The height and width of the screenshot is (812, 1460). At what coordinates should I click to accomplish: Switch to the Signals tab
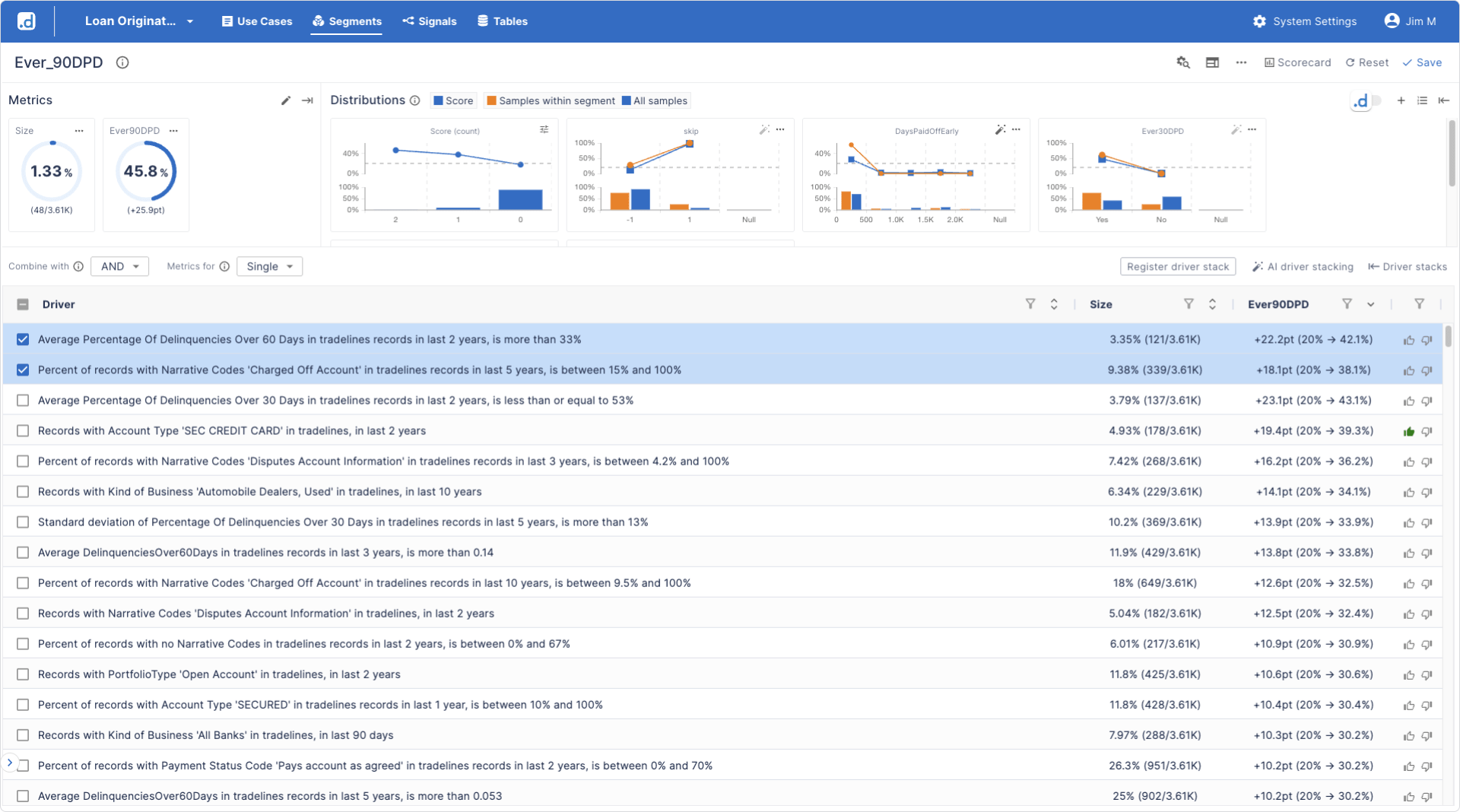430,21
